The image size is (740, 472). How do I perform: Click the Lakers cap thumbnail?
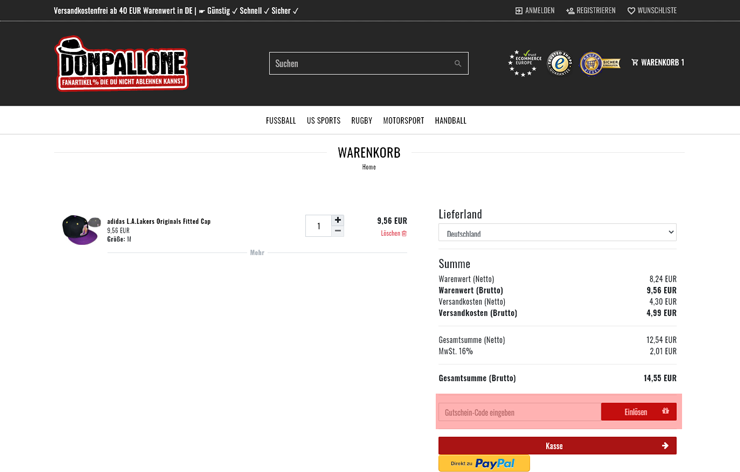point(81,229)
